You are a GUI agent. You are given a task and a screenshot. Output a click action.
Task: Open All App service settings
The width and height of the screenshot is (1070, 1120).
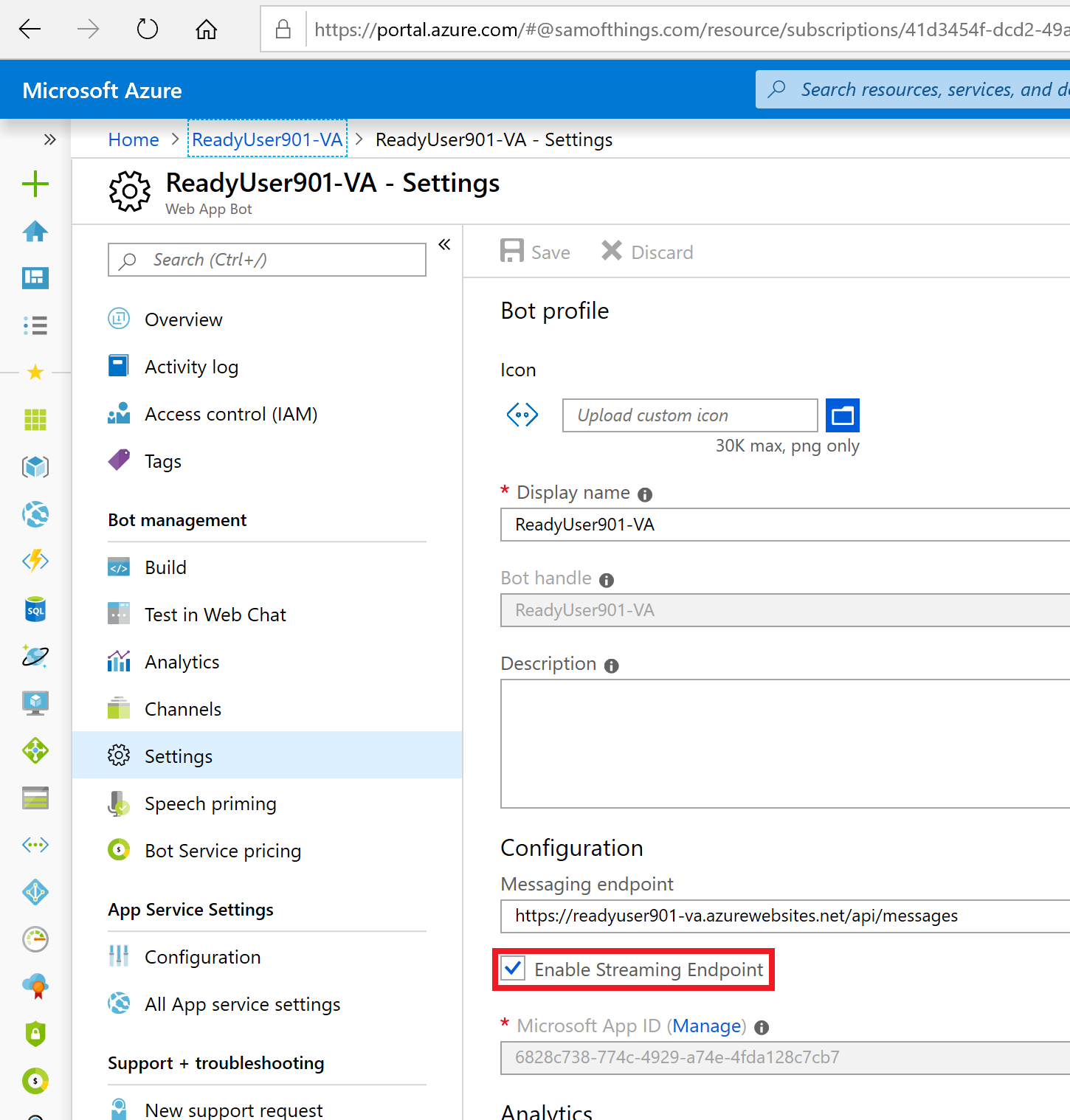(267, 1004)
